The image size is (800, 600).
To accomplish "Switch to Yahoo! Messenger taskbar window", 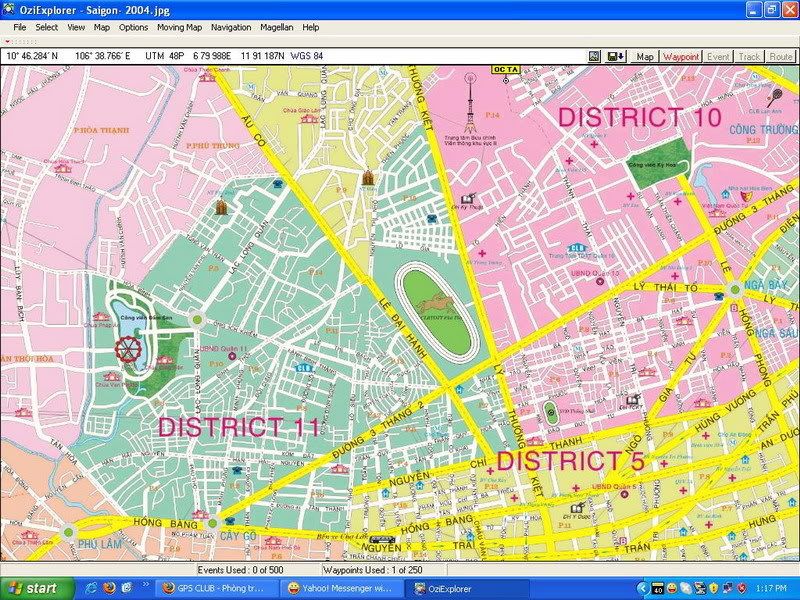I will 342,589.
